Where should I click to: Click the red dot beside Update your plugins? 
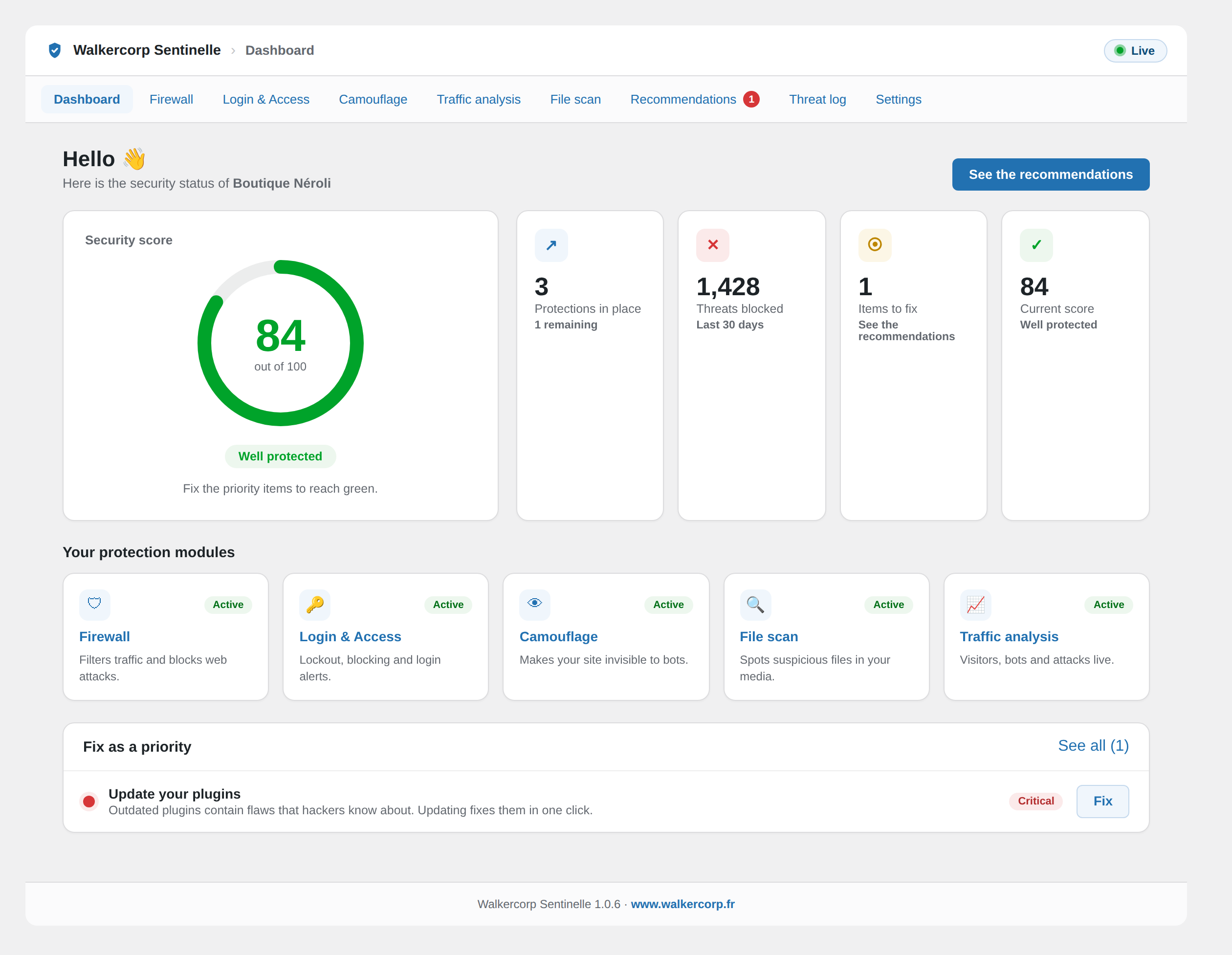coord(88,801)
